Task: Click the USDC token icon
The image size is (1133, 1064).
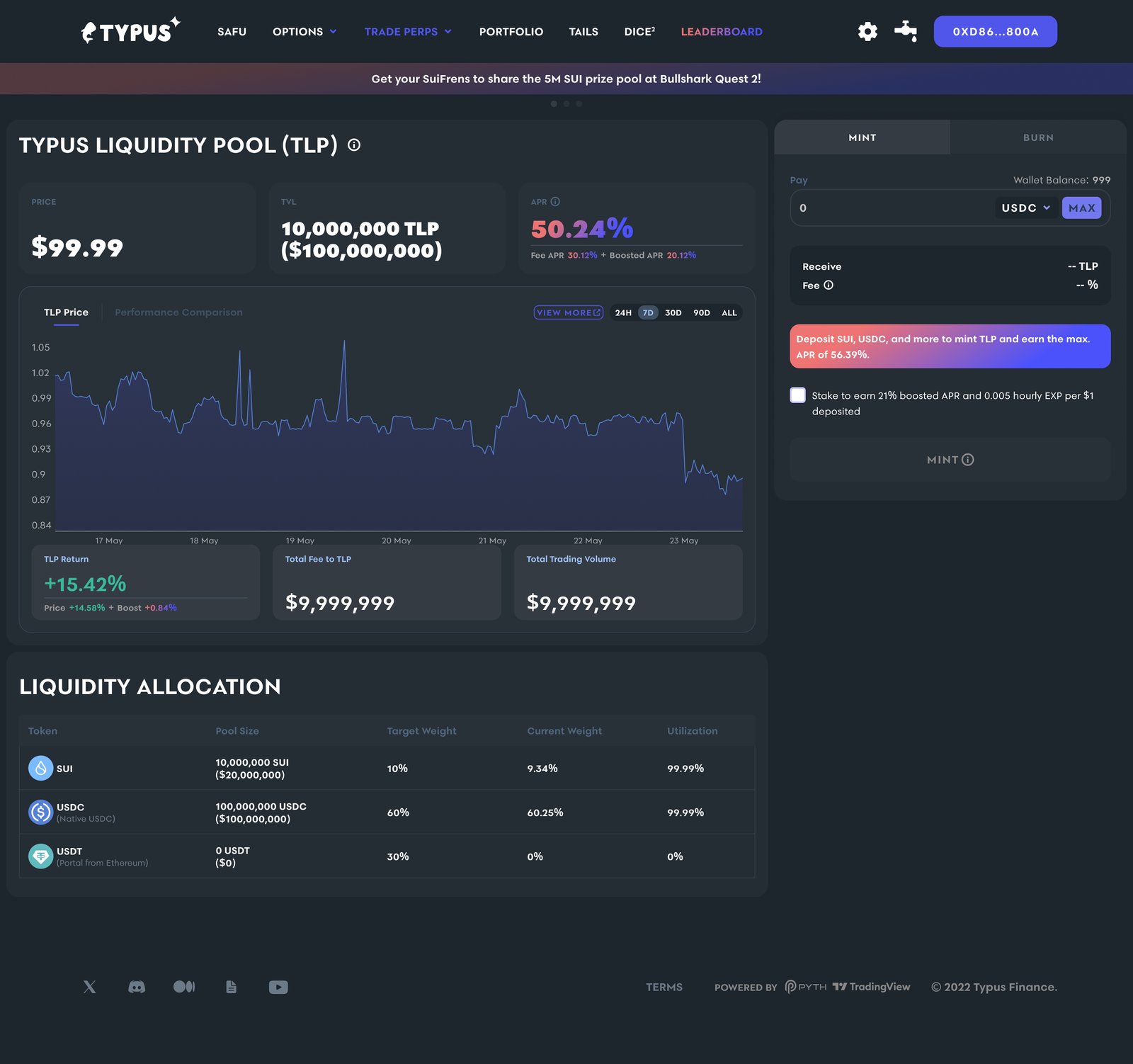Action: click(40, 812)
